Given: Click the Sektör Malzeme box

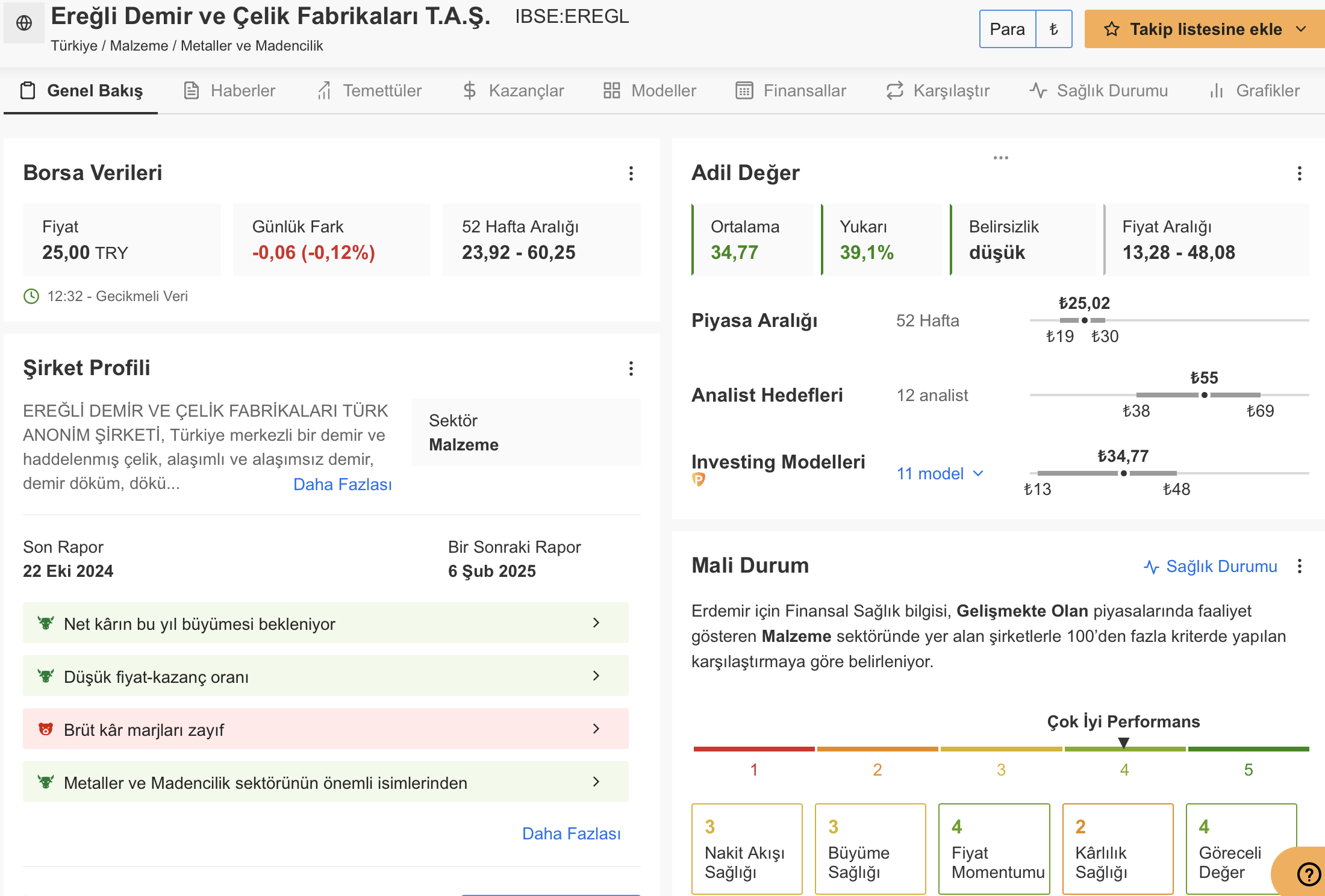Looking at the screenshot, I should [x=526, y=432].
